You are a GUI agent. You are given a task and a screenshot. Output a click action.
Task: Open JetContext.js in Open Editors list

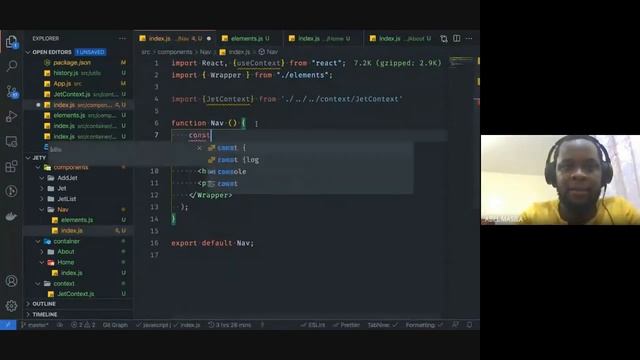point(79,94)
